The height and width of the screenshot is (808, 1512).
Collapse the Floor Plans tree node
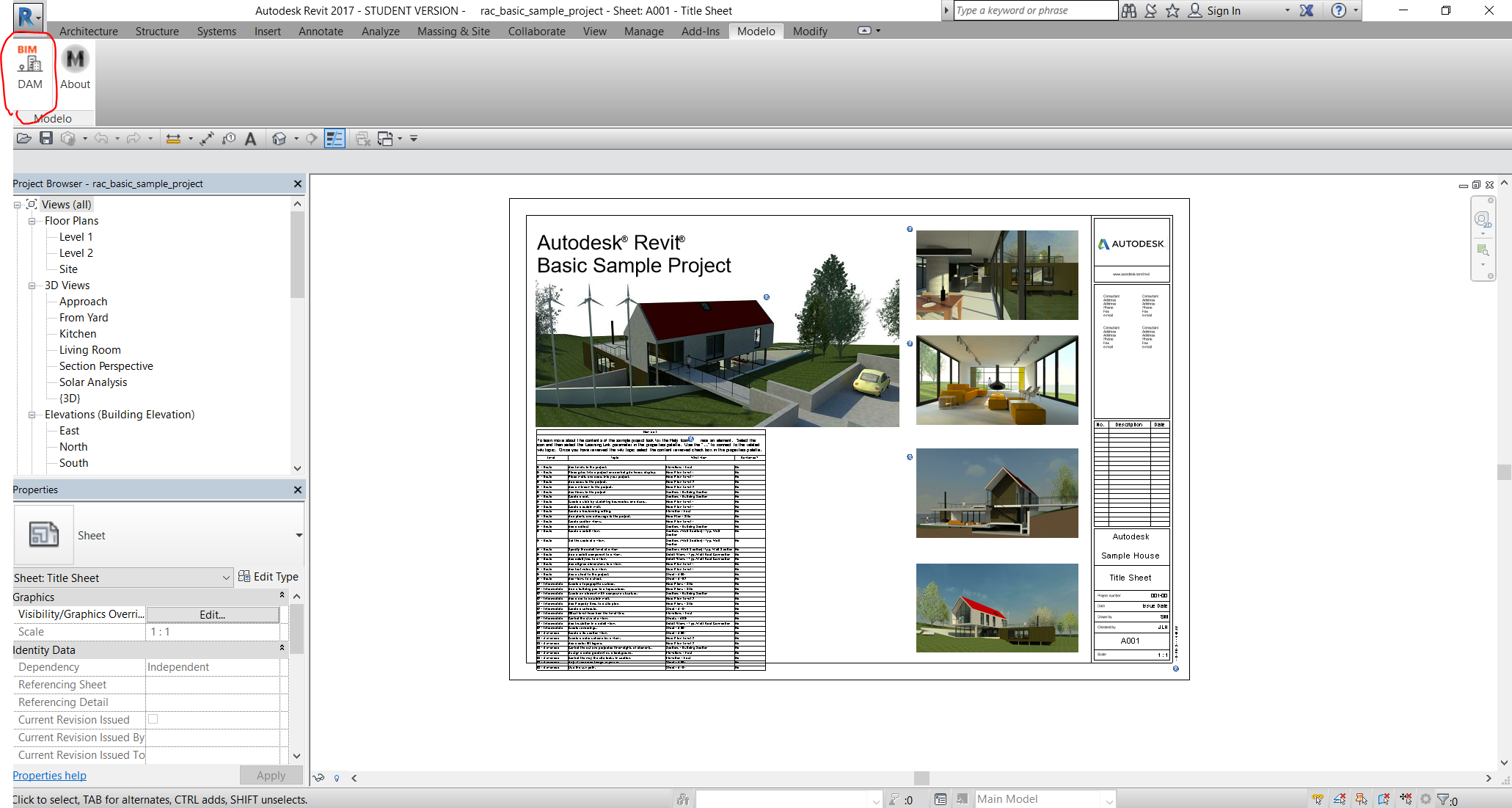[x=32, y=221]
